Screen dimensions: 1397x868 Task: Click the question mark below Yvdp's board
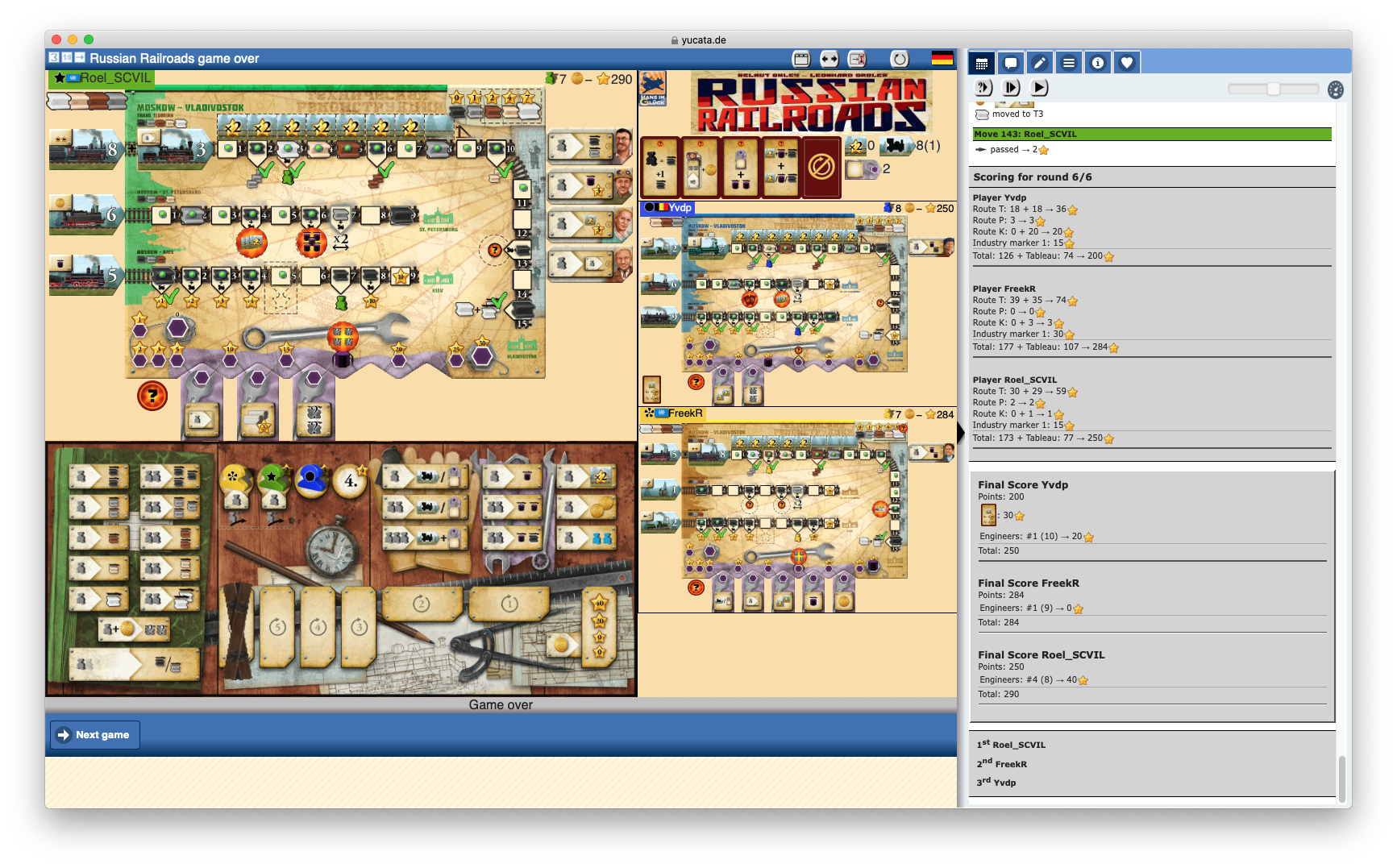696,382
